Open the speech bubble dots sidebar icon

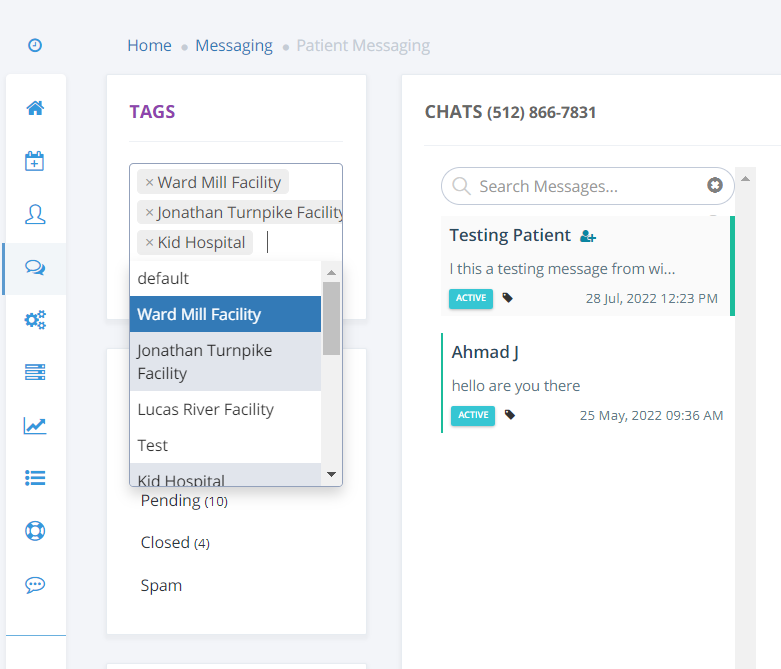35,585
